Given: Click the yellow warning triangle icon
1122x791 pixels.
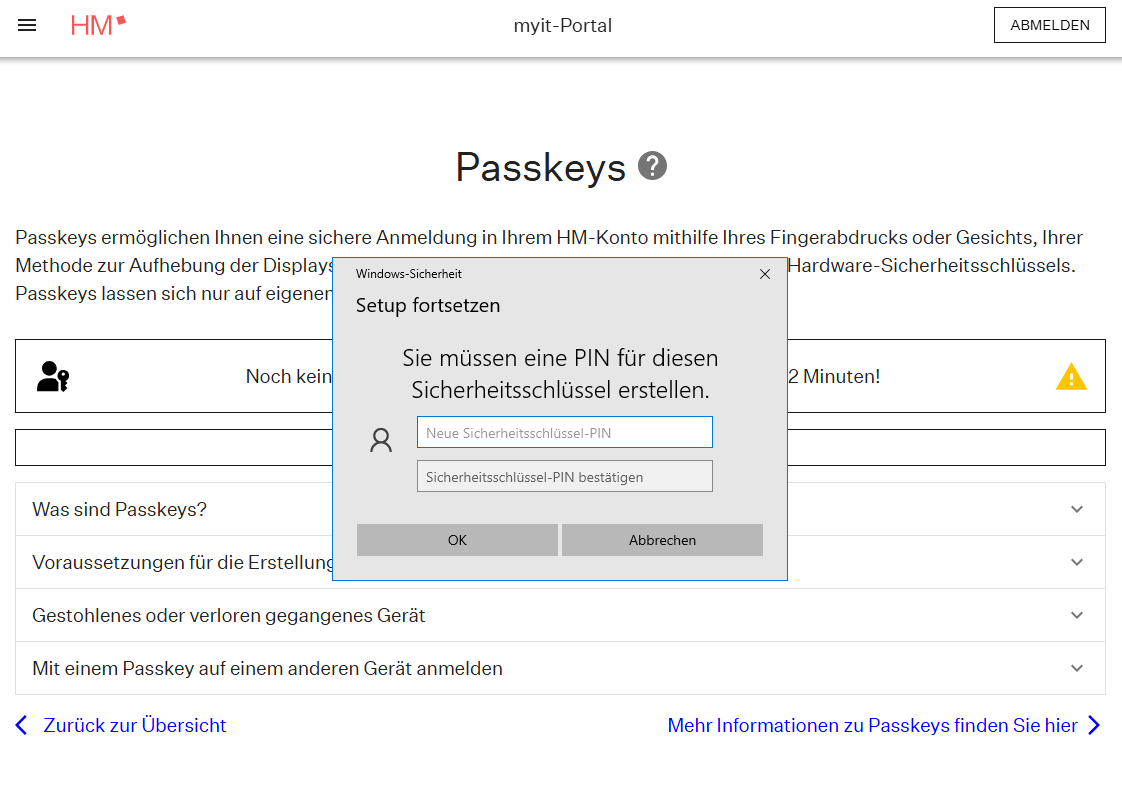Looking at the screenshot, I should (1071, 377).
